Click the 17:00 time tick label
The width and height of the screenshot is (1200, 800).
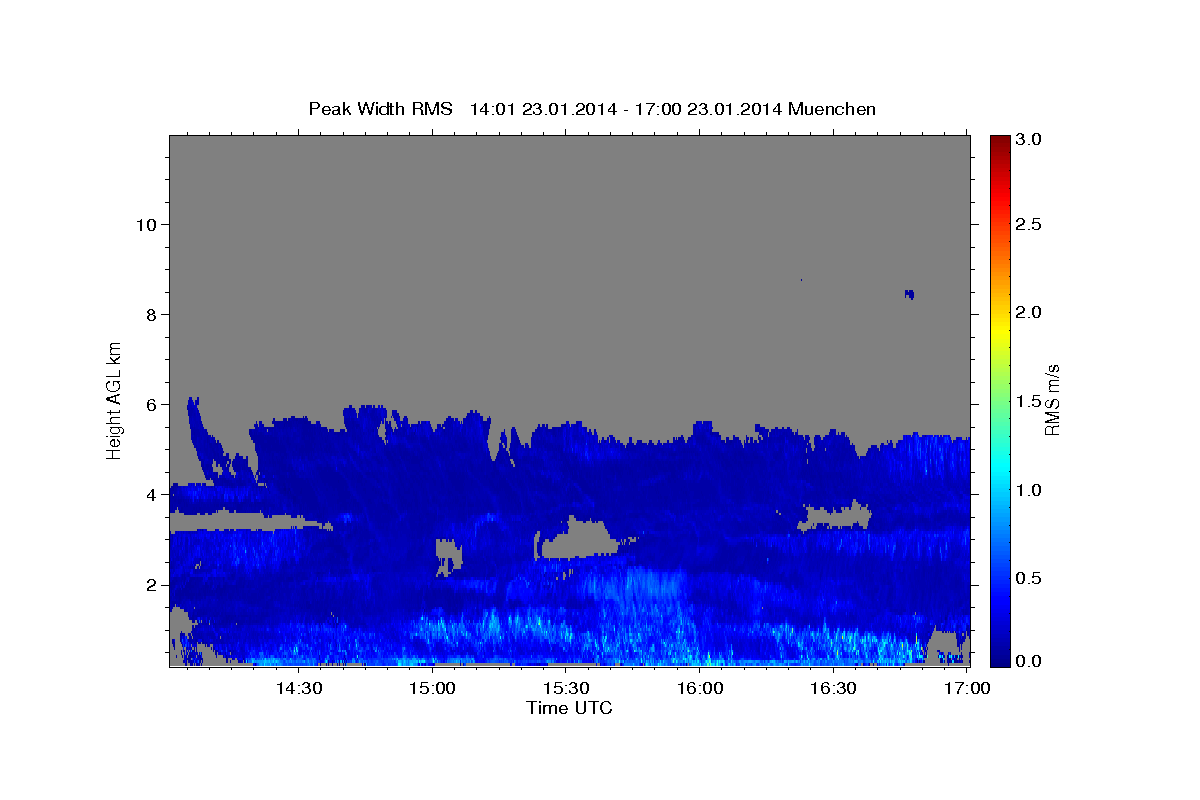point(967,688)
